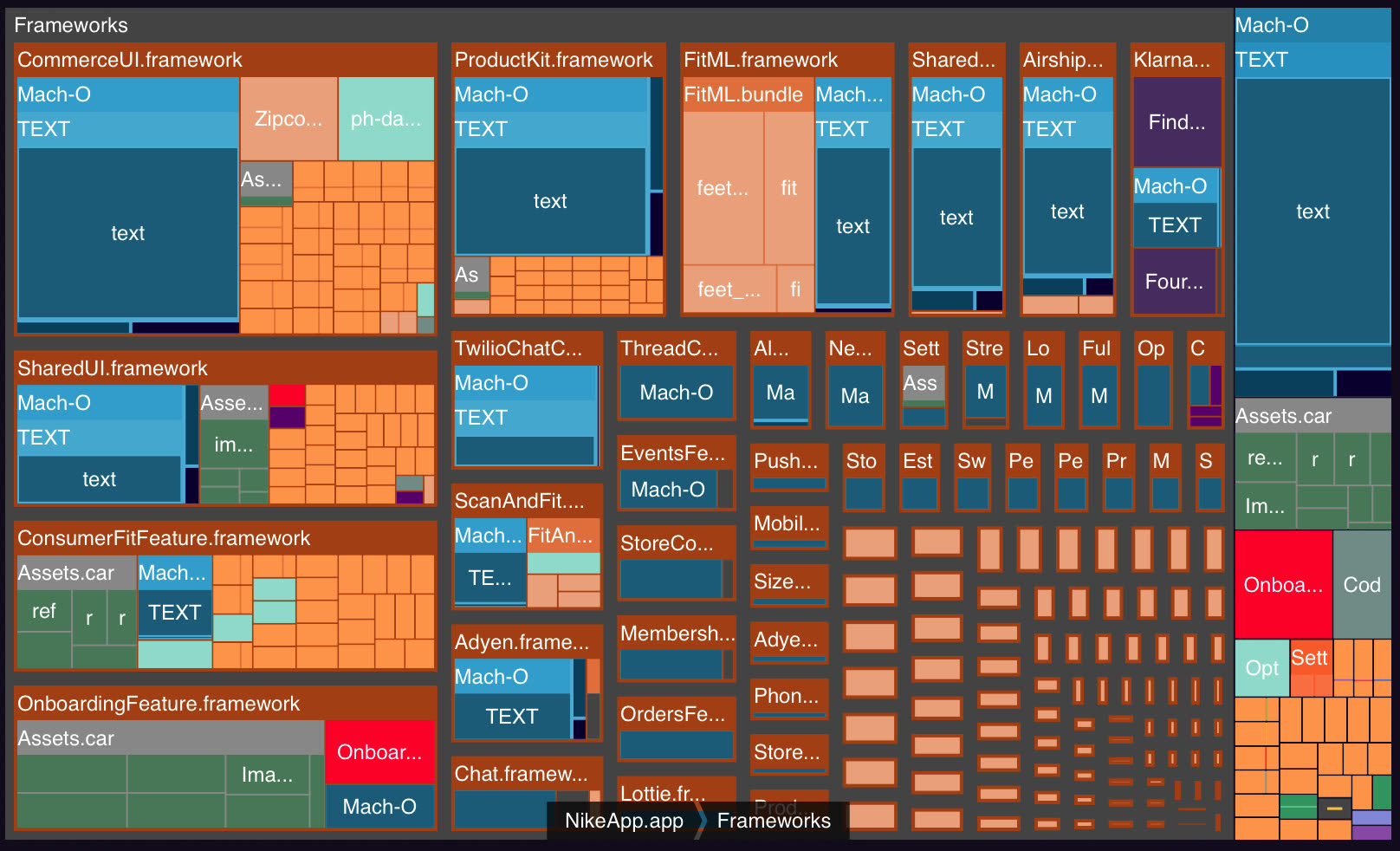
Task: Click the re... block in right Assets.car
Action: (1265, 458)
